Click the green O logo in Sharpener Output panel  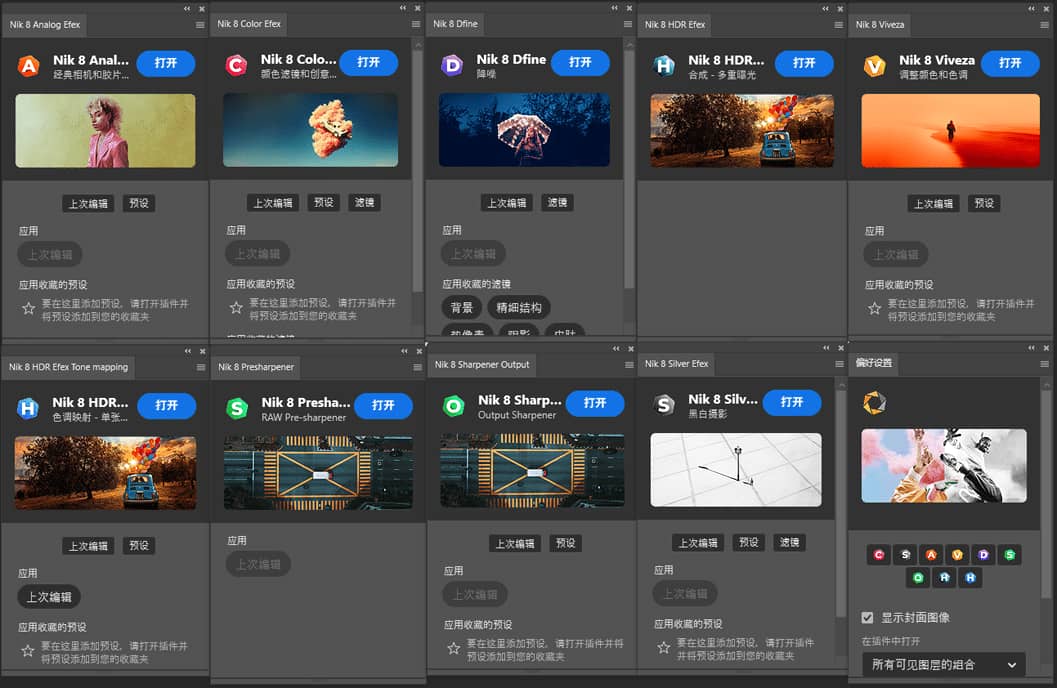coord(454,406)
